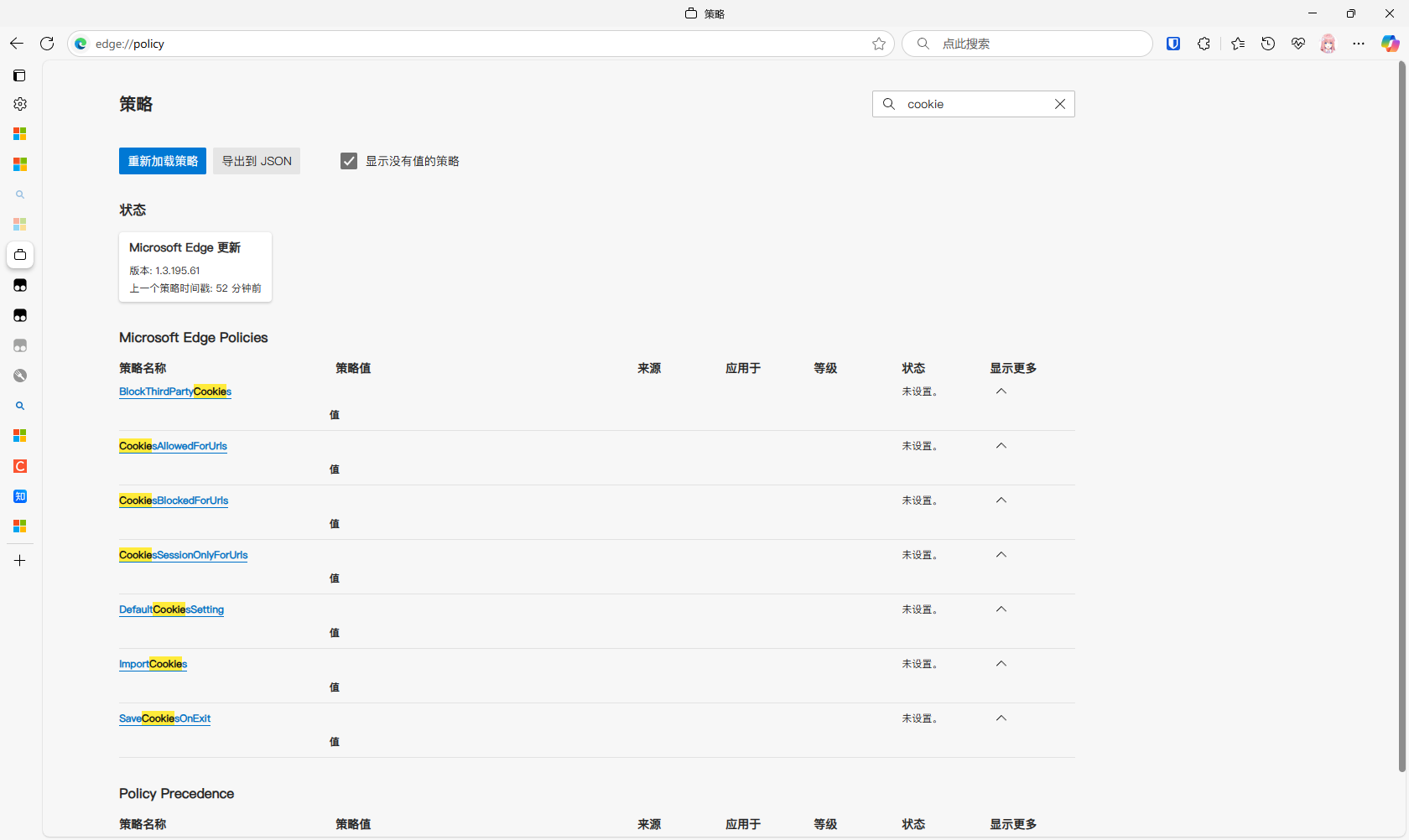1409x840 pixels.
Task: Collapse the CookiesAllowedForUrls row details
Action: [x=1001, y=446]
